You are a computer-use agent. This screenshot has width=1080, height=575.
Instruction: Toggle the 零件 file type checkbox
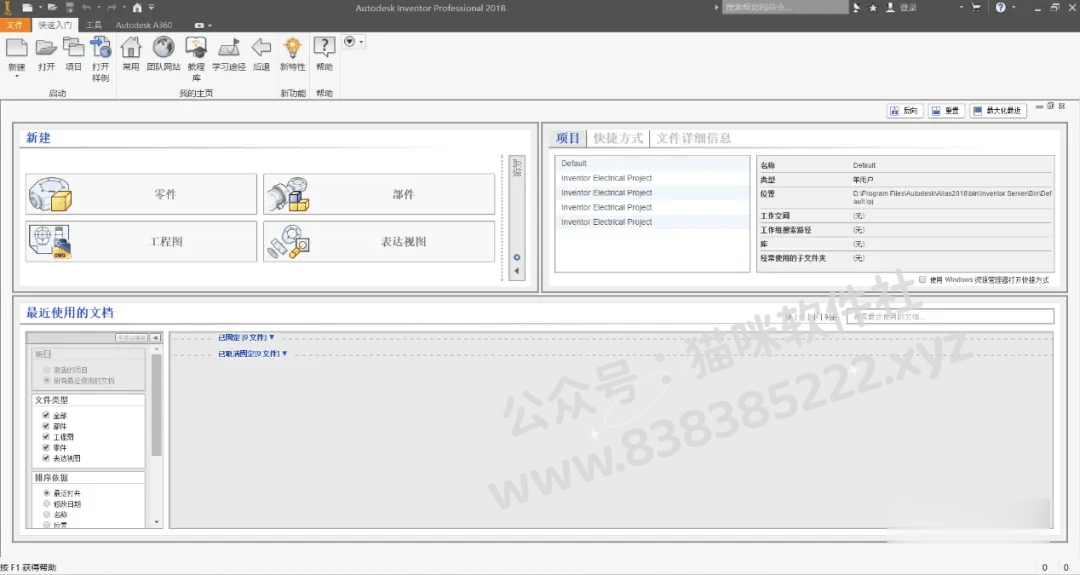click(46, 447)
